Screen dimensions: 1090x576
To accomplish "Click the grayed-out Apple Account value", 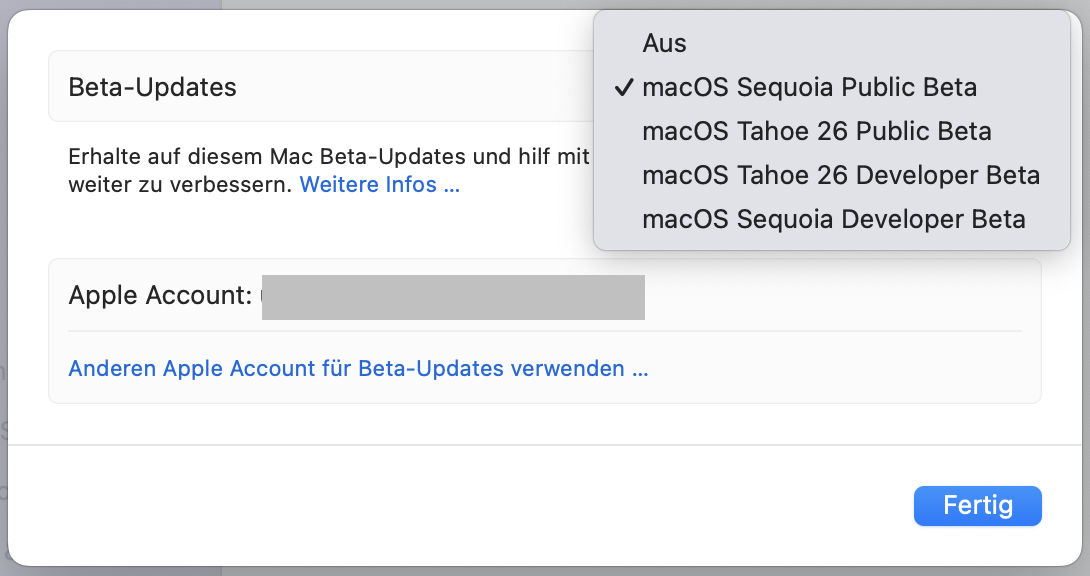I will [x=453, y=297].
